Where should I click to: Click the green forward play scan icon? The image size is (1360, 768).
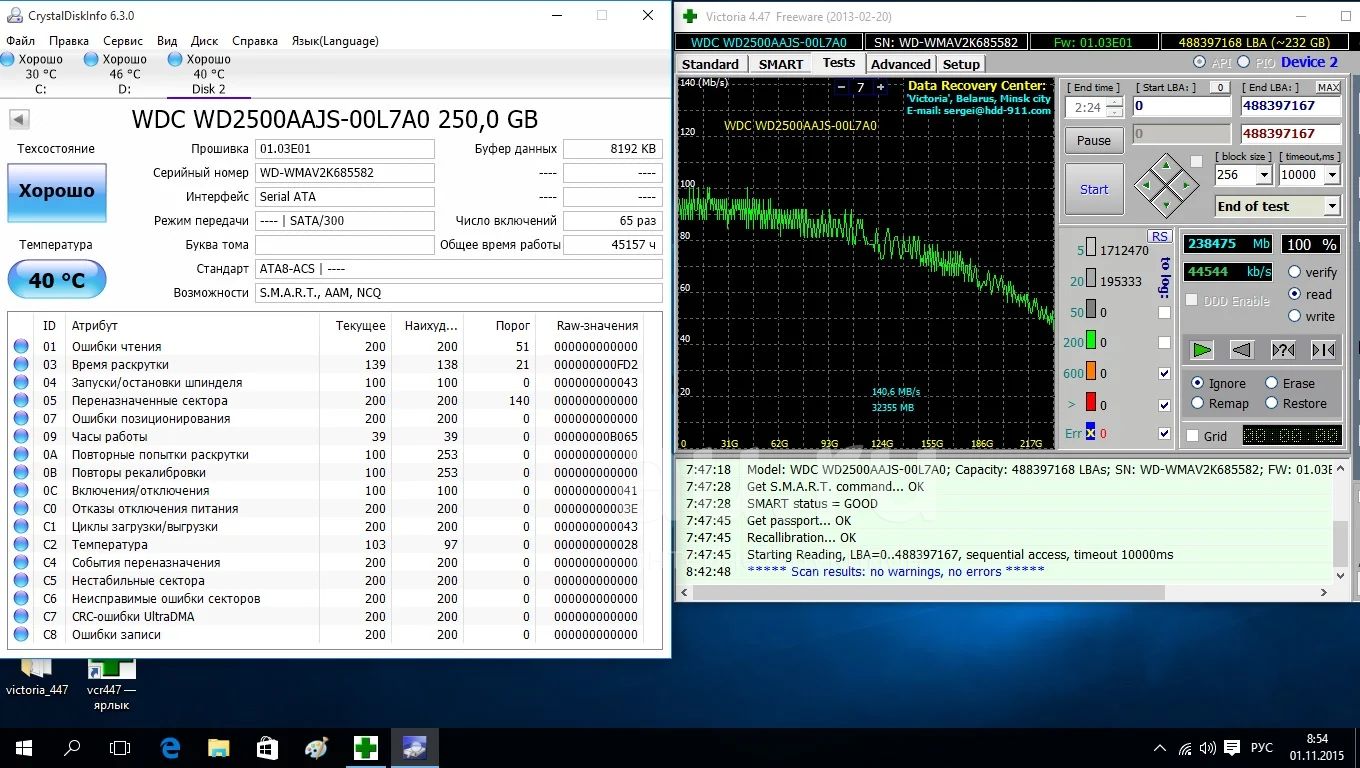pos(1202,349)
